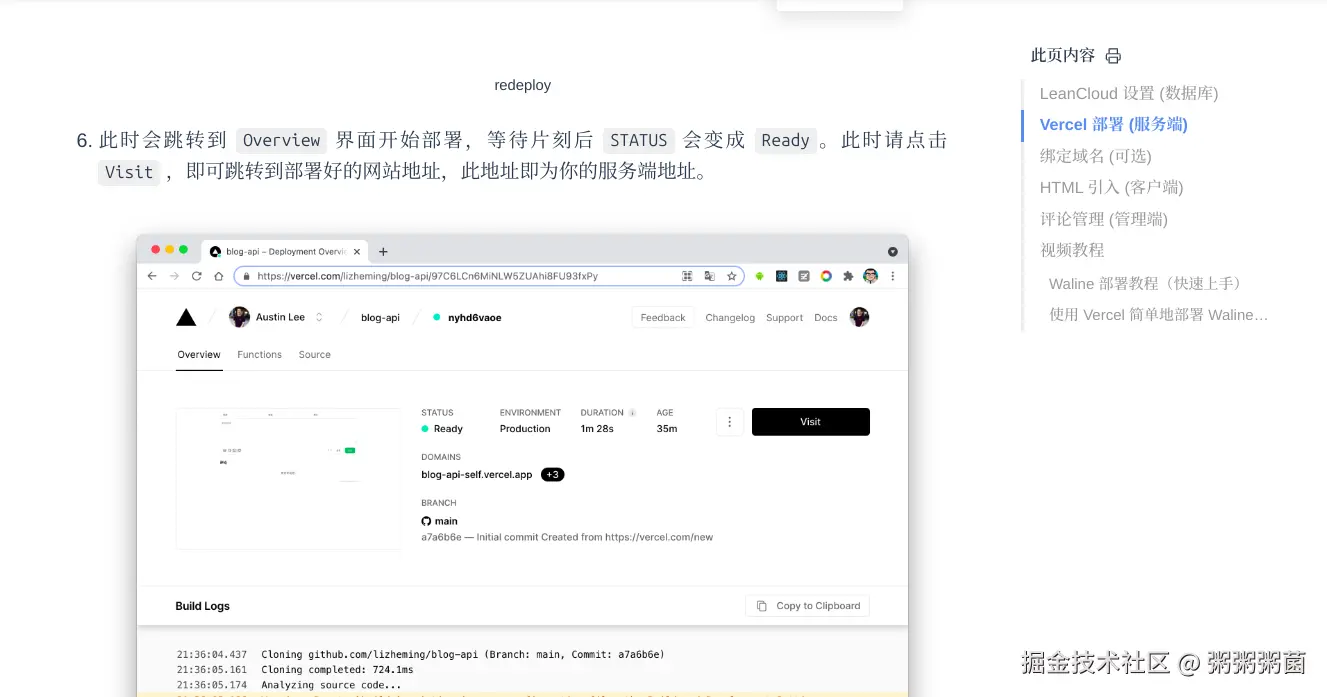Open the Docs link

coord(826,318)
